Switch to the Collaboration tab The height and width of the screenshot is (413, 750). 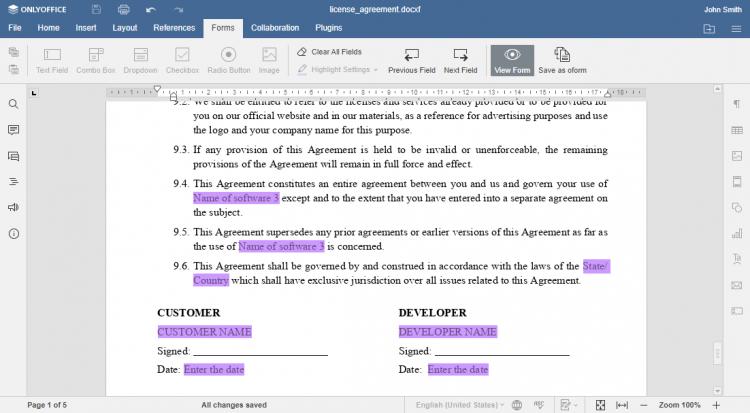[x=274, y=28]
